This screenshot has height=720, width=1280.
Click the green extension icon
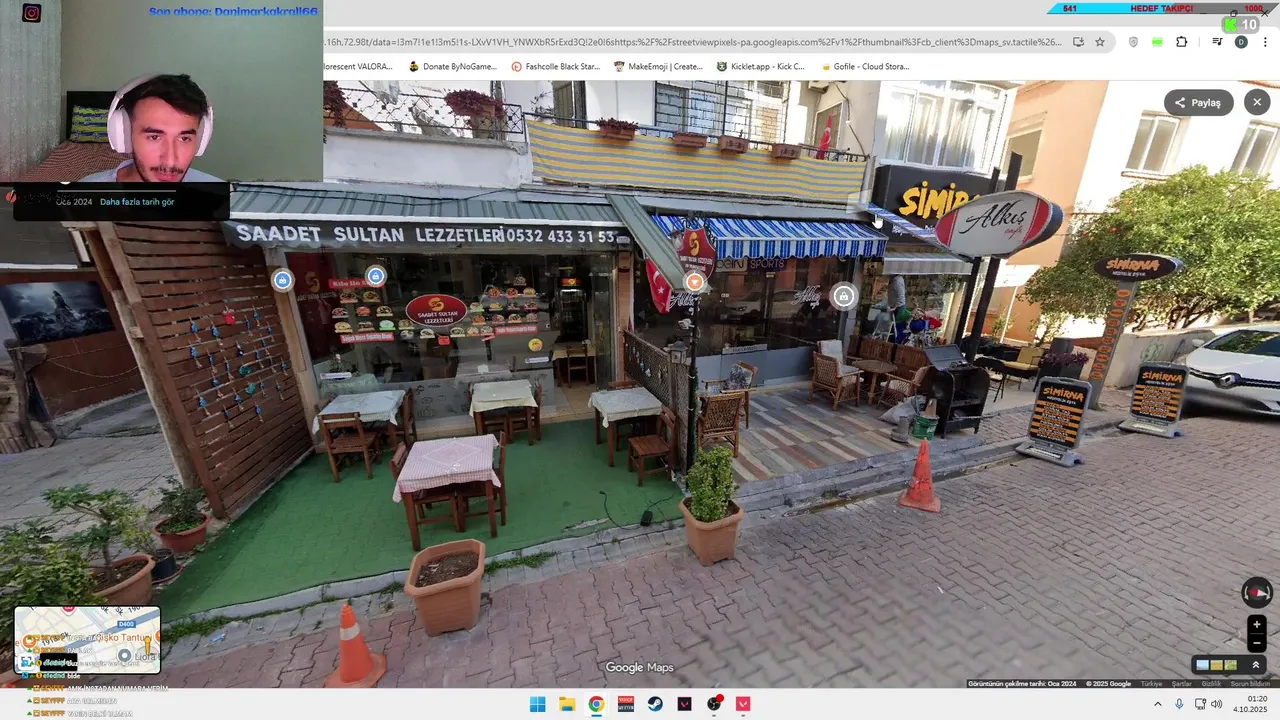pyautogui.click(x=1157, y=42)
